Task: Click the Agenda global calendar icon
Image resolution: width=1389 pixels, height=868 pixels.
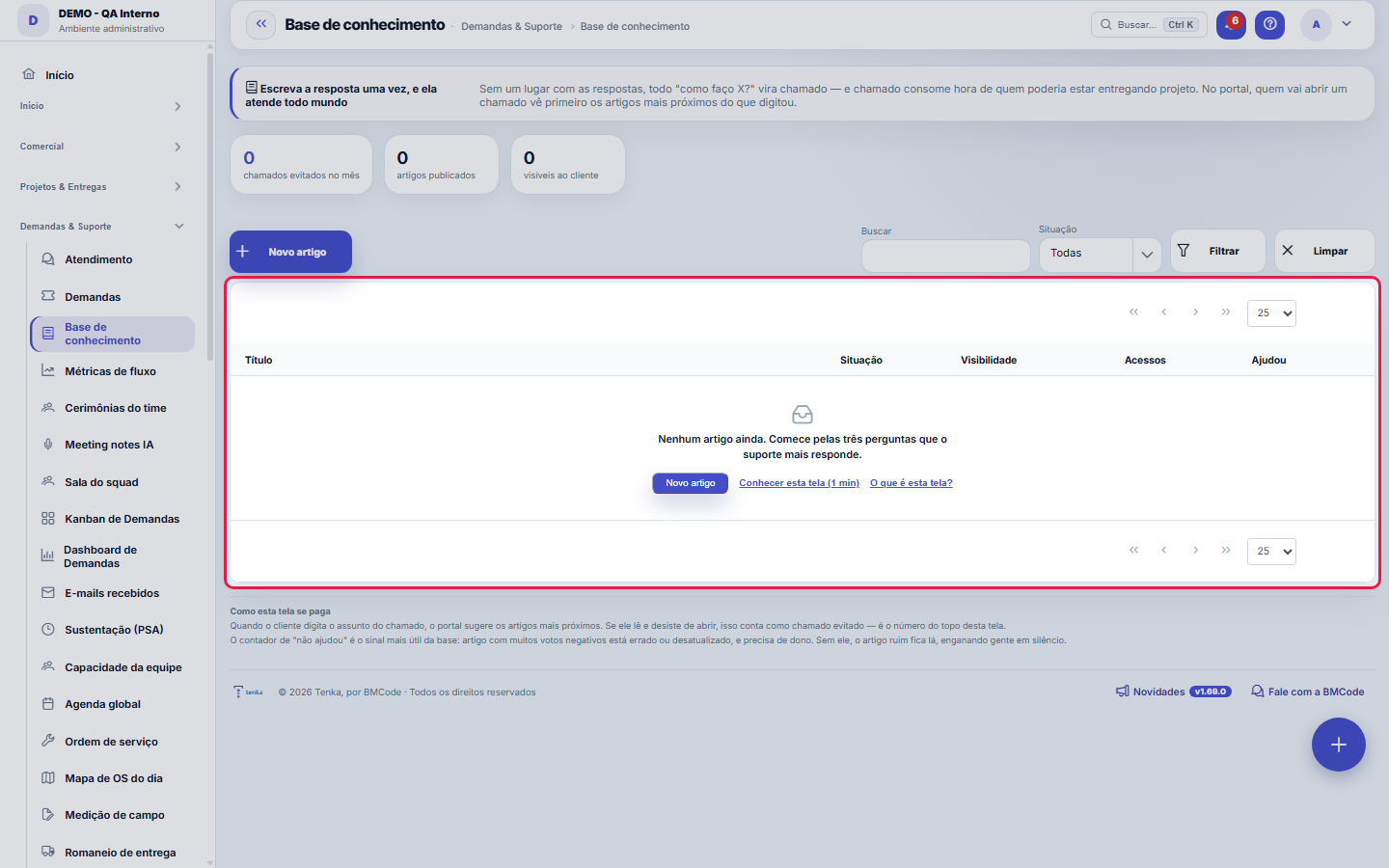Action: click(48, 704)
